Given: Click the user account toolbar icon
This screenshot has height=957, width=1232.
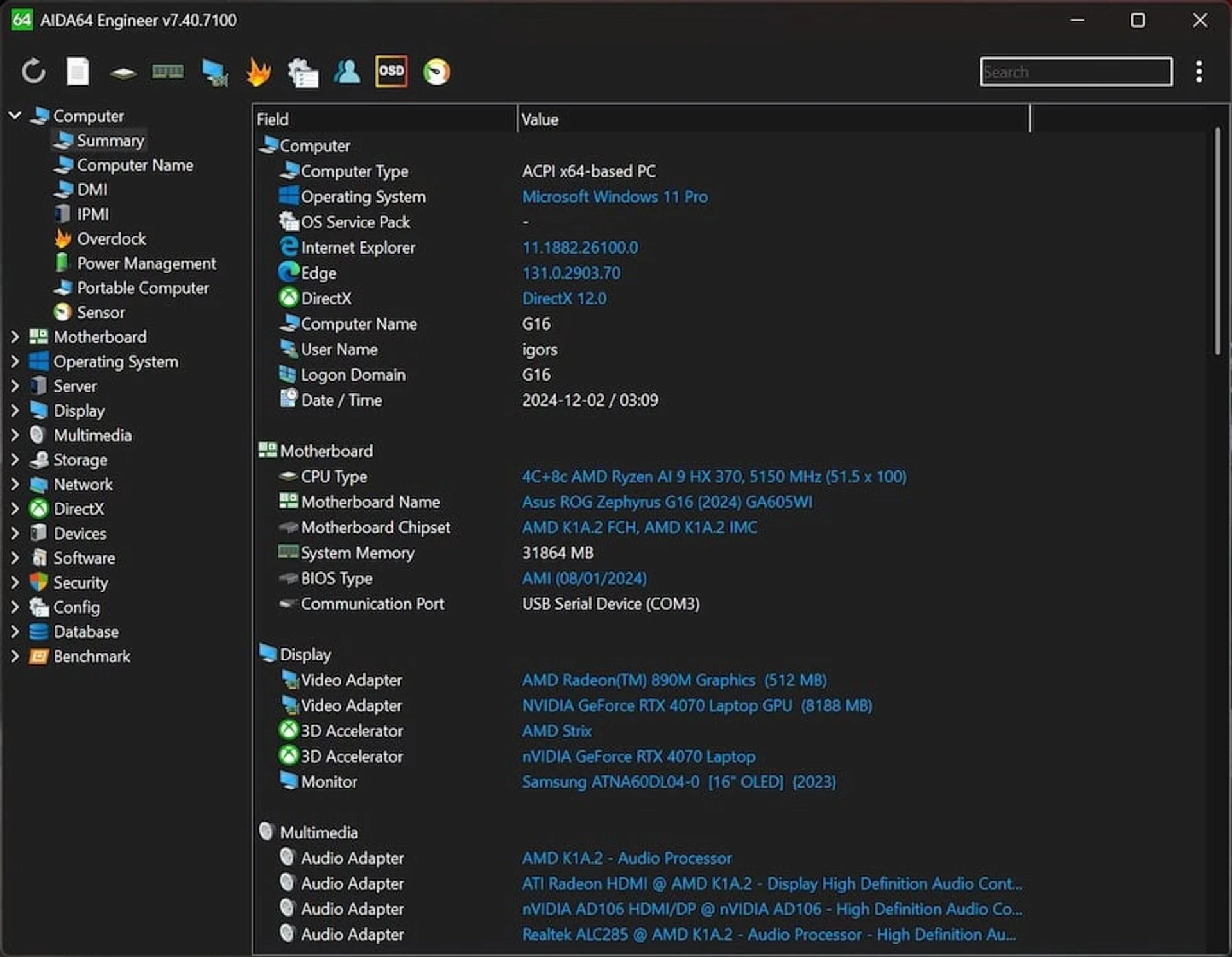Looking at the screenshot, I should point(346,71).
